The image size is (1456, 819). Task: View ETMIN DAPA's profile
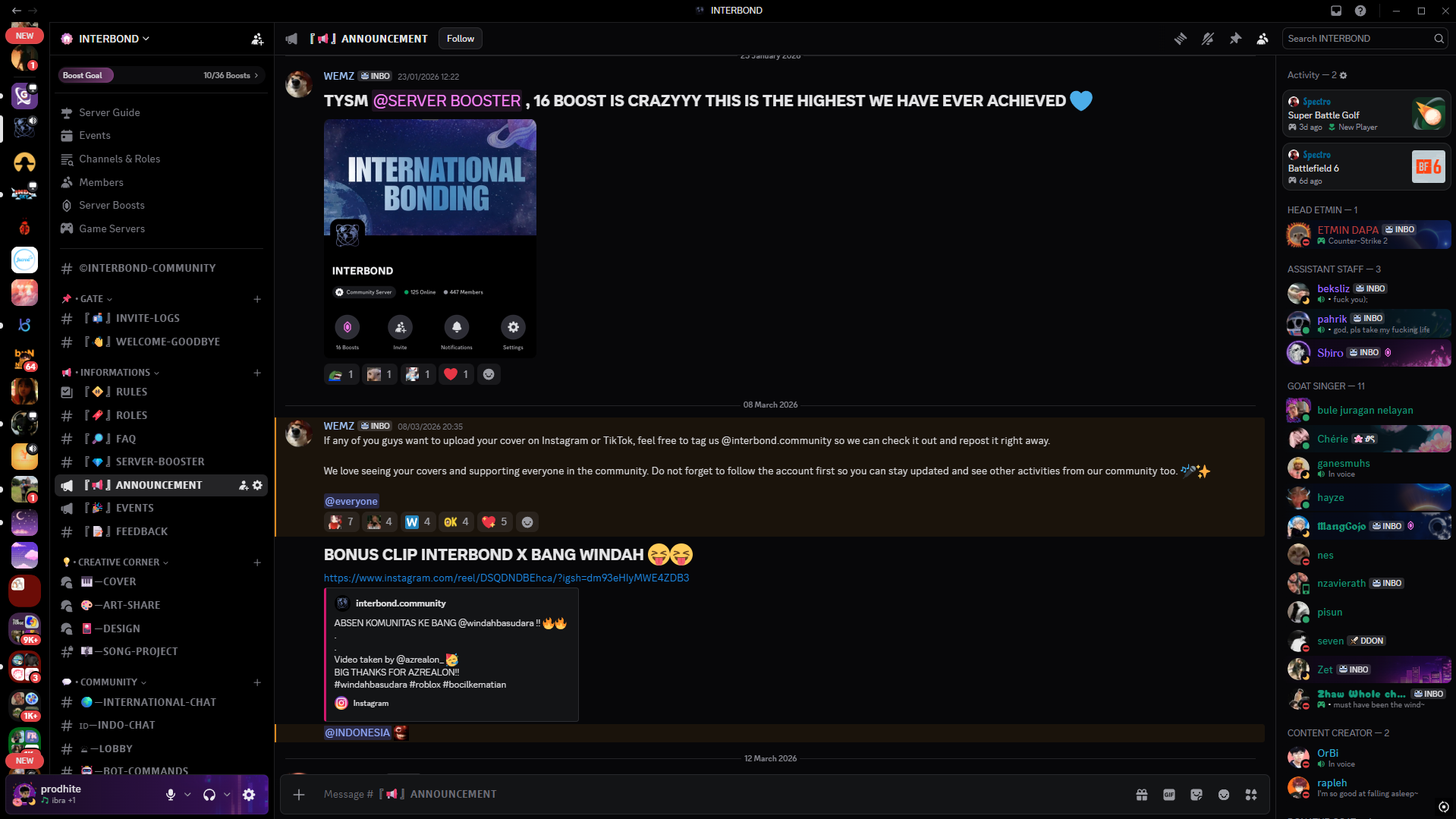tap(1369, 235)
